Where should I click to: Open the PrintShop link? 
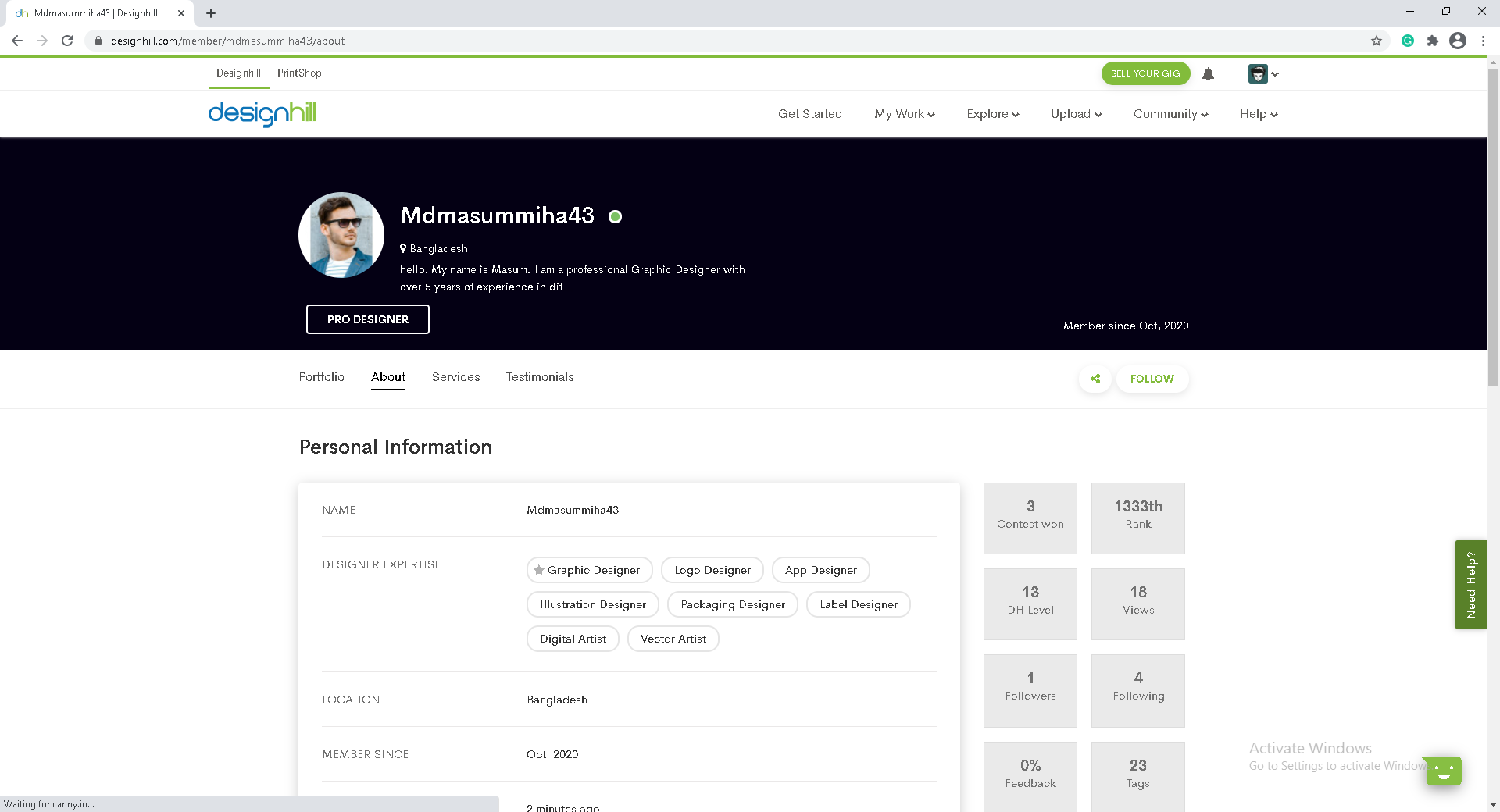(x=299, y=73)
